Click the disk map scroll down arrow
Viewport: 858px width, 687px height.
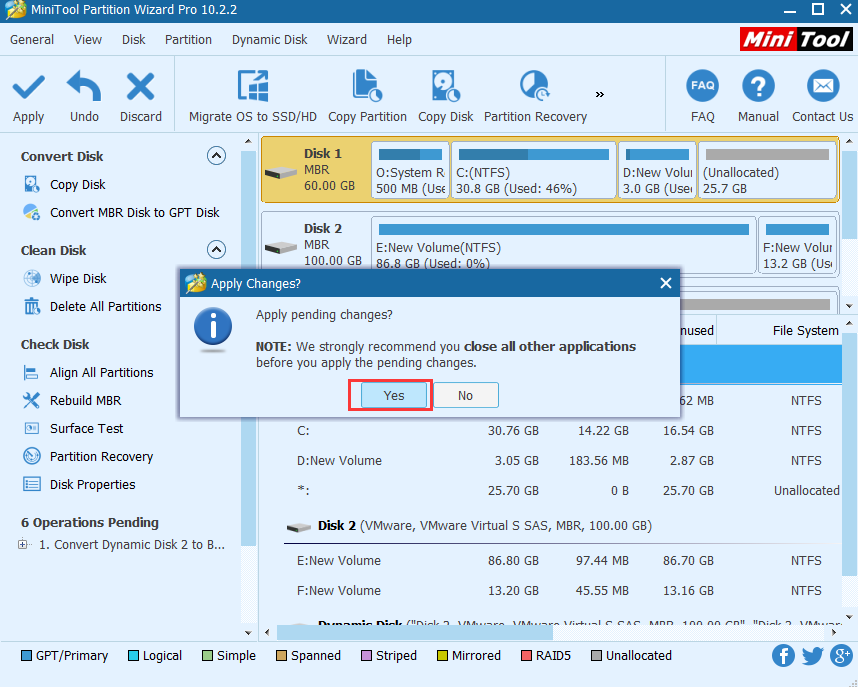click(x=849, y=305)
